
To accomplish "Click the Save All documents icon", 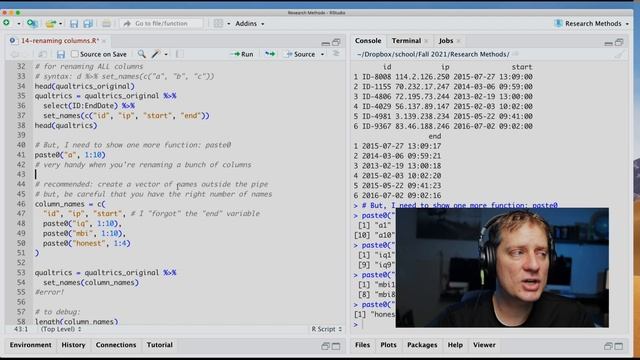I will click(88, 24).
